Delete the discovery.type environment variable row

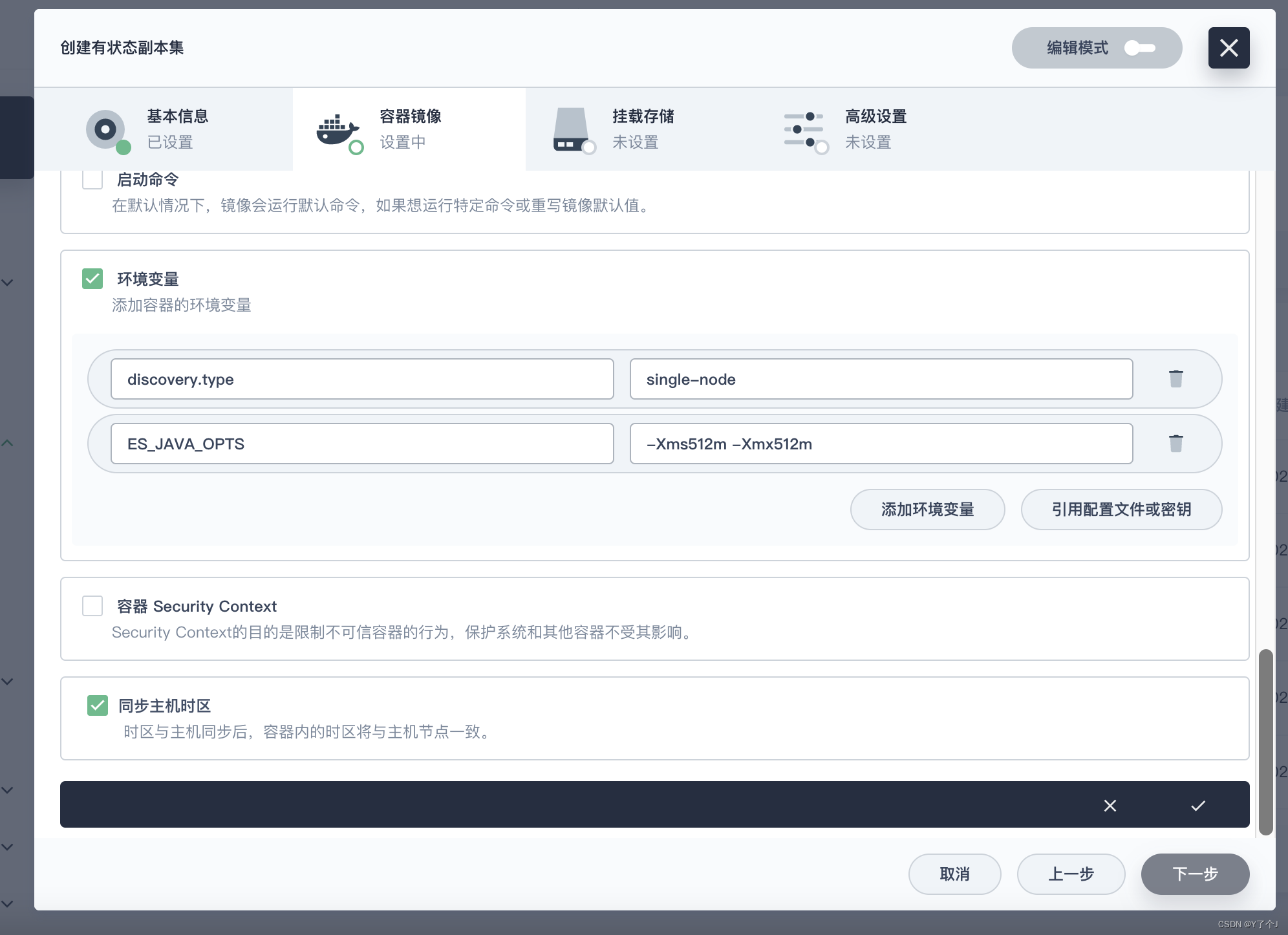click(x=1175, y=379)
